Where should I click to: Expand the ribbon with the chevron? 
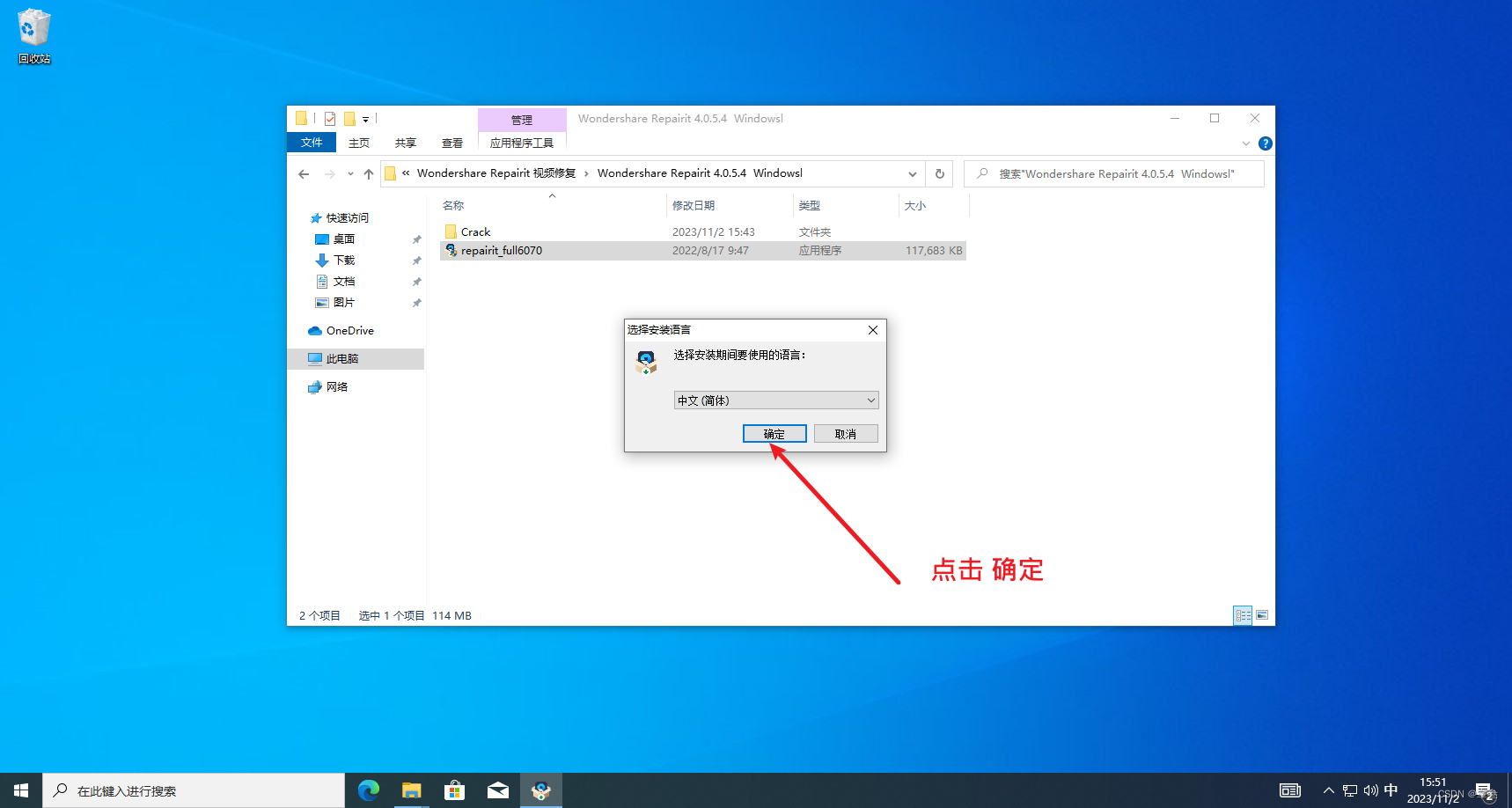click(x=1246, y=143)
